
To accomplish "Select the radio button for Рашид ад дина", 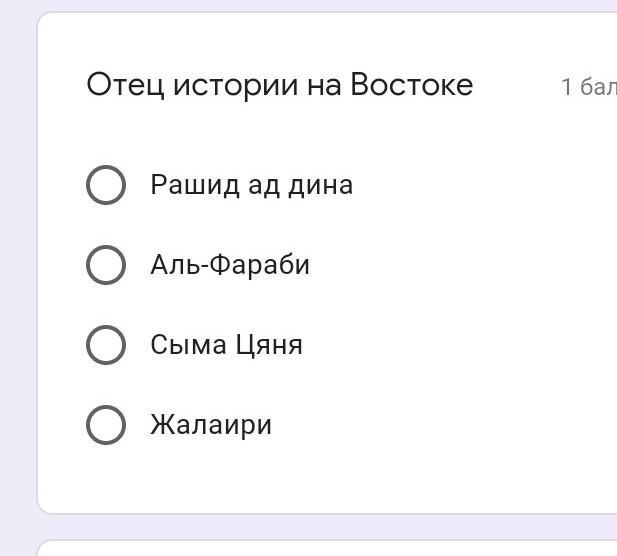I will tap(106, 185).
